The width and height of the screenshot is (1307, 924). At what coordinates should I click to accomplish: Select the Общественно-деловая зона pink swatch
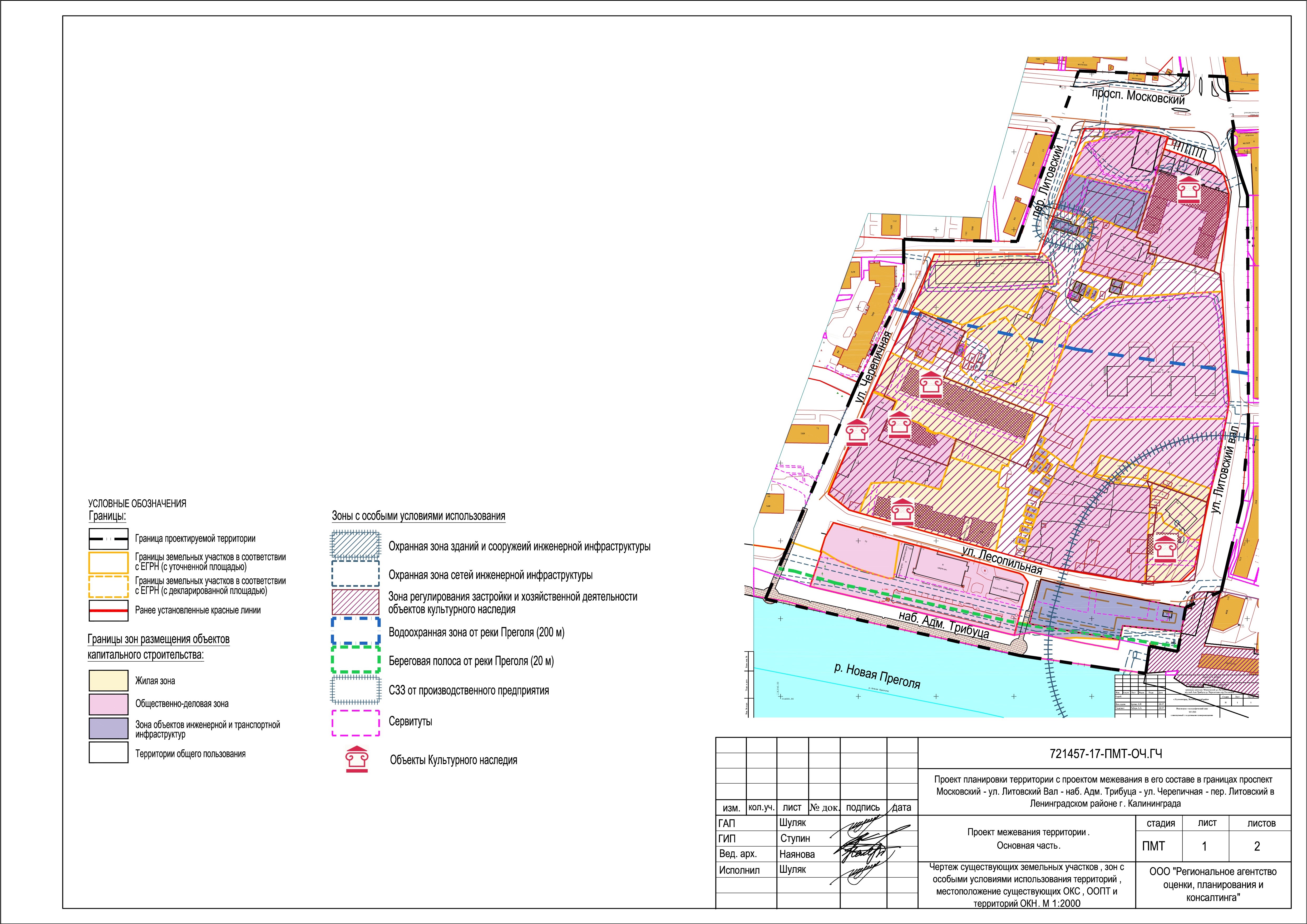(108, 704)
